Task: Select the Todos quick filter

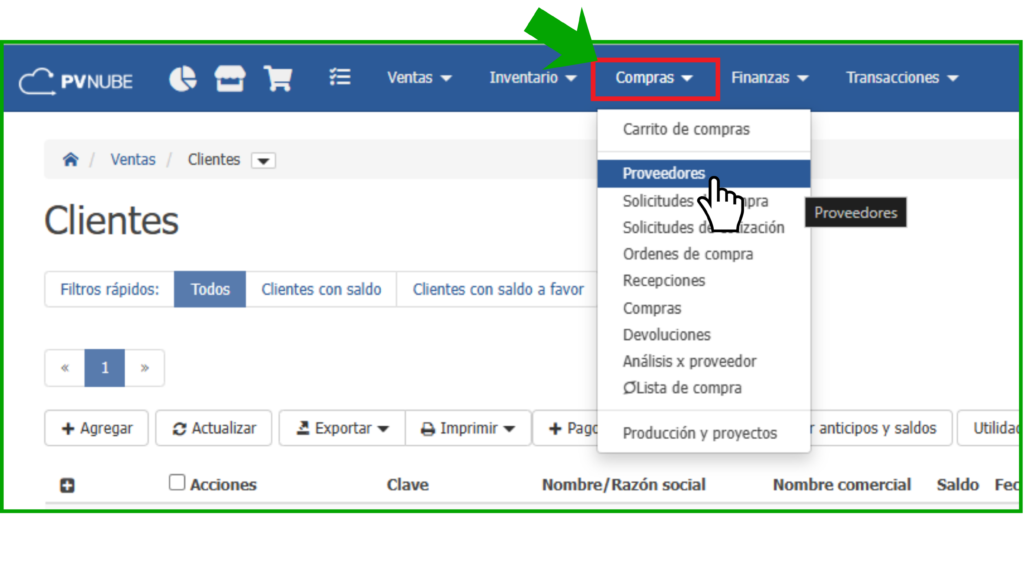Action: coord(210,289)
